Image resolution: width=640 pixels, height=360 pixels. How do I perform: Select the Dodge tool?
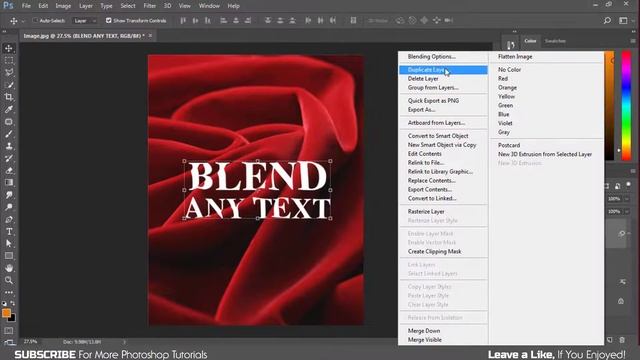coord(9,207)
